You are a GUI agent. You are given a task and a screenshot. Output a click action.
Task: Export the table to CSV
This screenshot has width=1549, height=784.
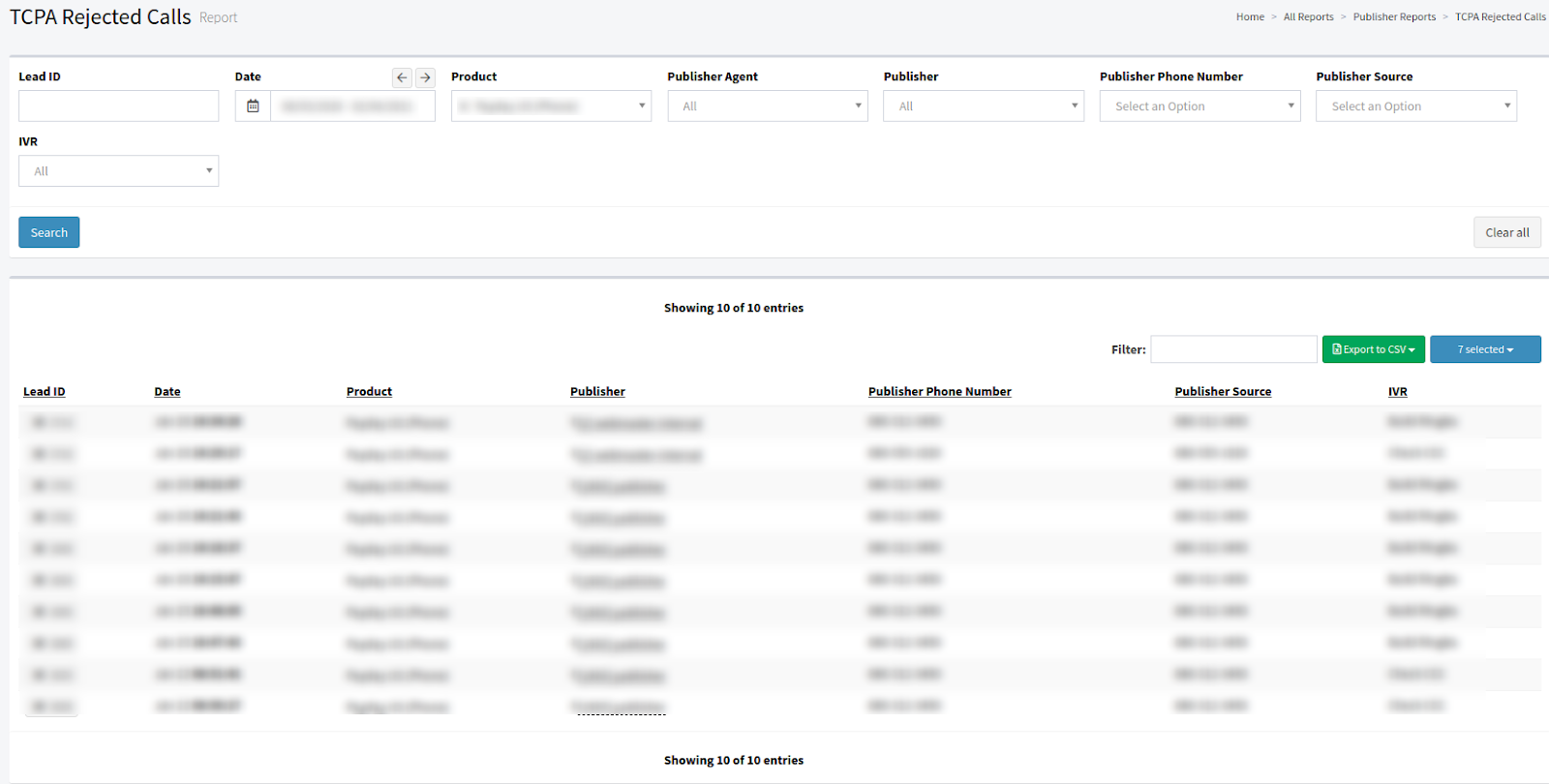click(x=1374, y=349)
